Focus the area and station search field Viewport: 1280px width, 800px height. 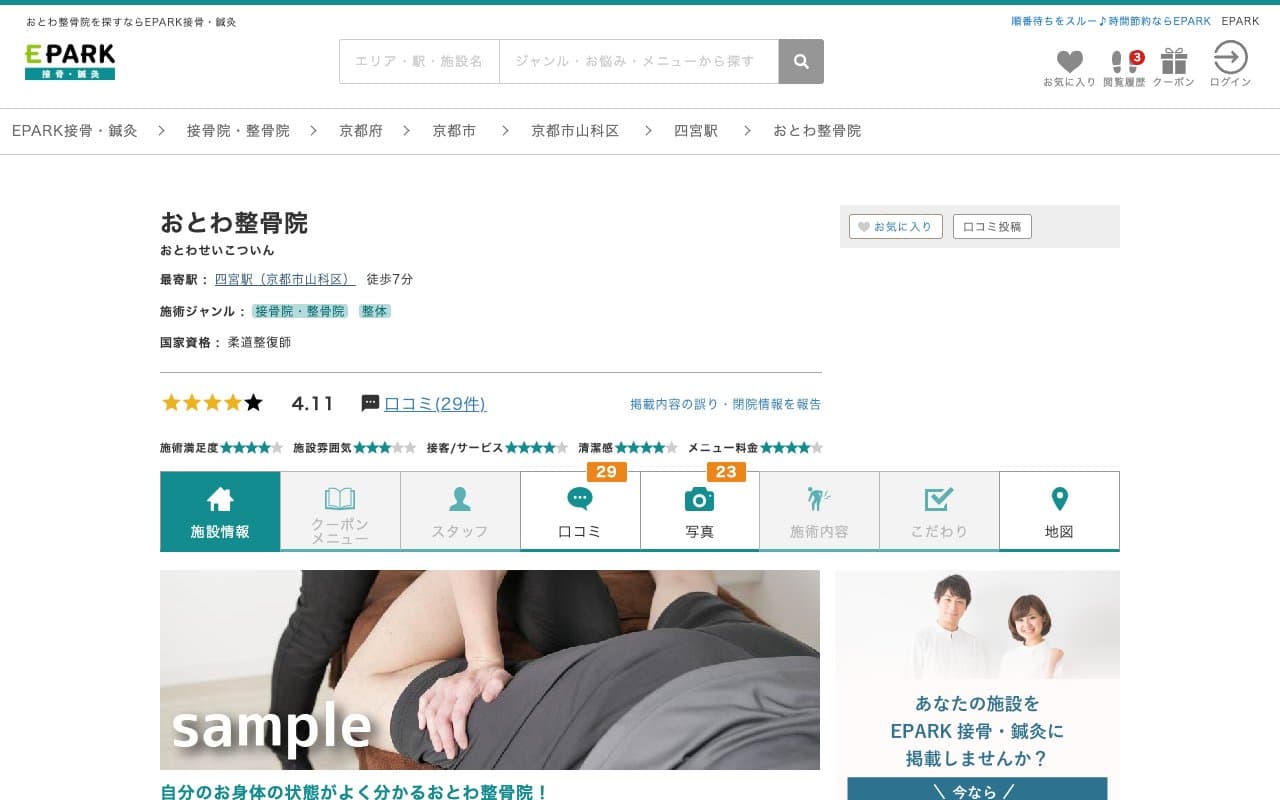click(x=419, y=62)
